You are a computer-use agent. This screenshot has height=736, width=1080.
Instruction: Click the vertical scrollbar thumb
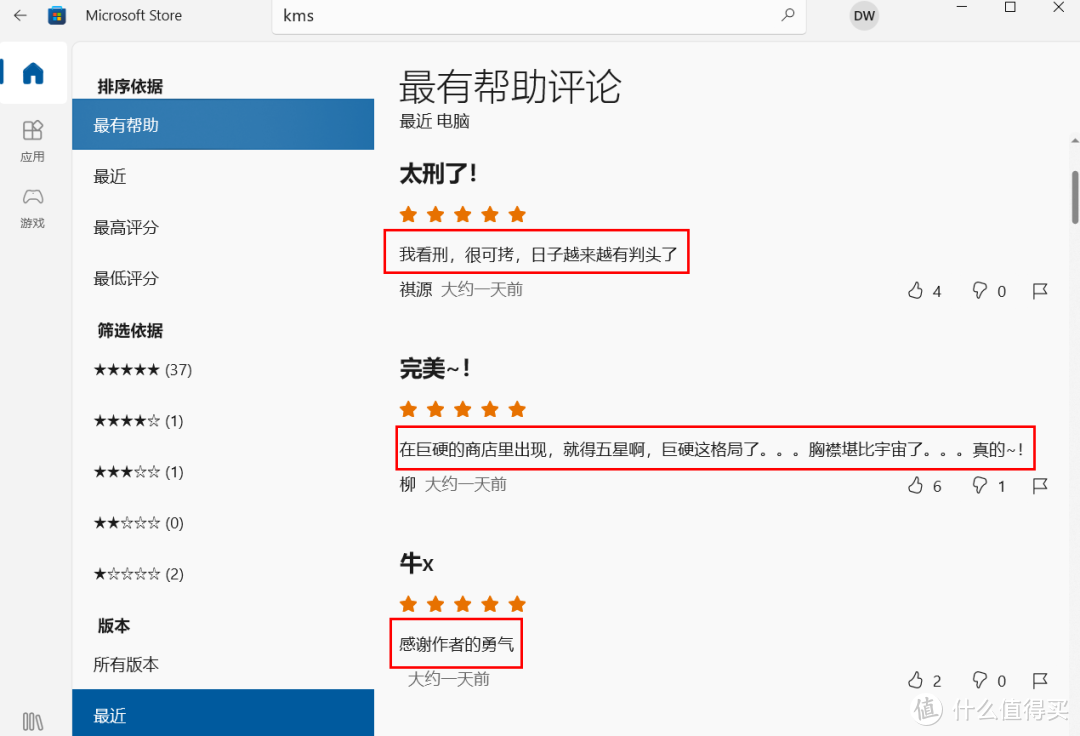click(x=1074, y=197)
